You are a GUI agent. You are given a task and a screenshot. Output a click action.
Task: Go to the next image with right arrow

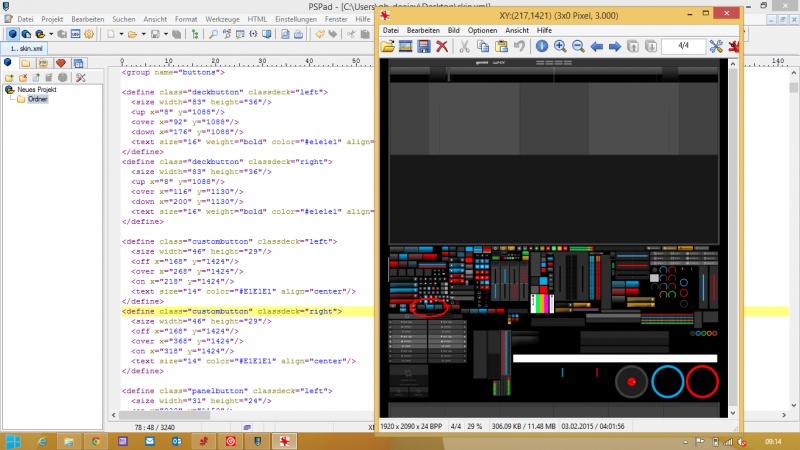[615, 47]
